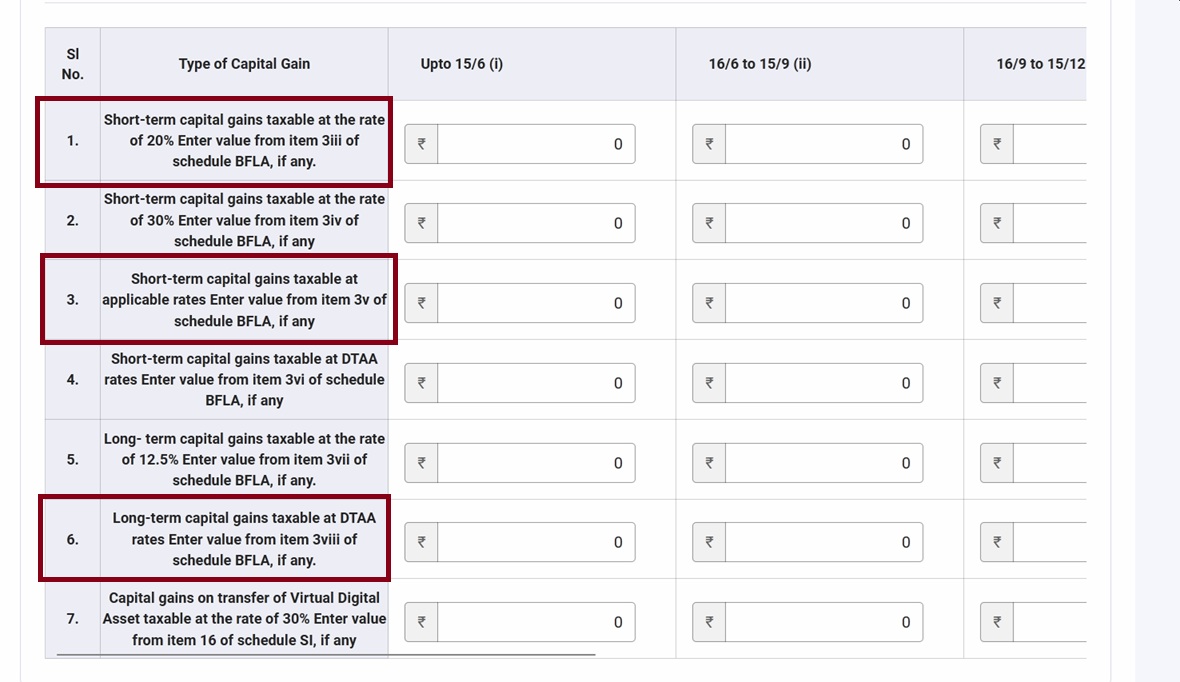Click 'Type of Capital Gain' column header
Viewport: 1180px width, 682px height.
pyautogui.click(x=244, y=64)
